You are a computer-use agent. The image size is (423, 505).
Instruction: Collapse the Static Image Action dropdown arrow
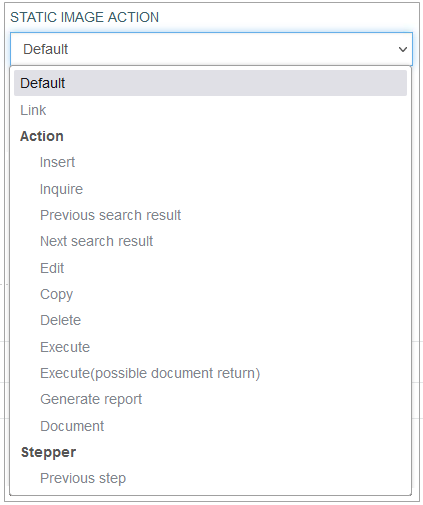[x=403, y=50]
